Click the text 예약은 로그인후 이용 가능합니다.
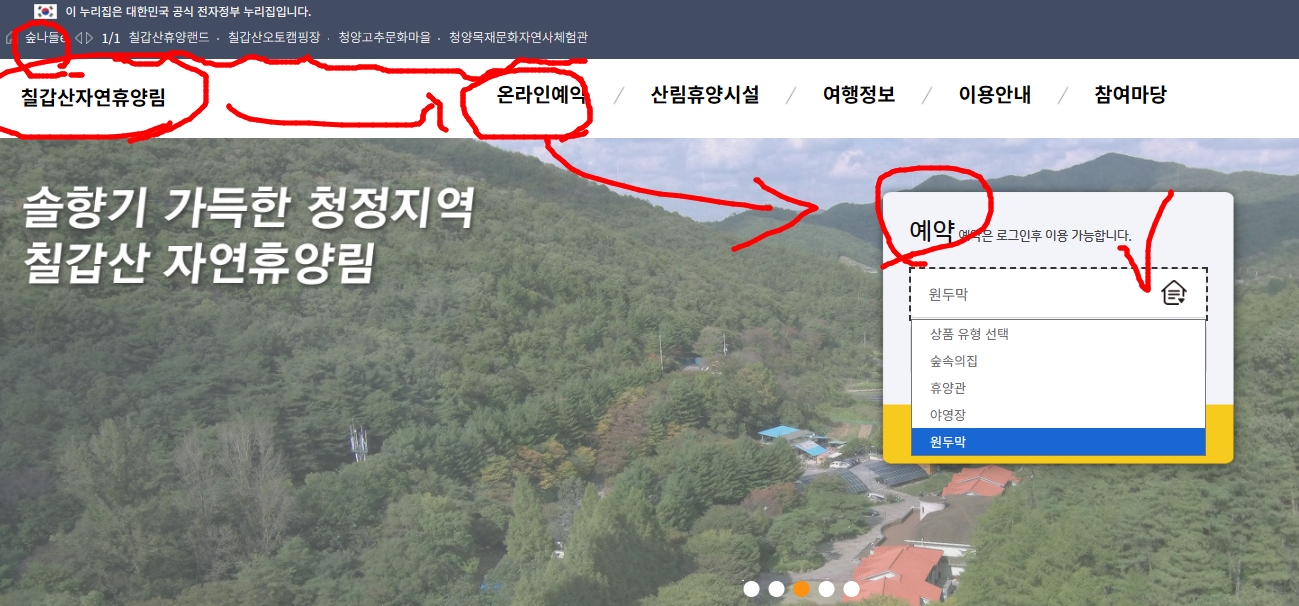This screenshot has width=1299, height=606. 1045,235
